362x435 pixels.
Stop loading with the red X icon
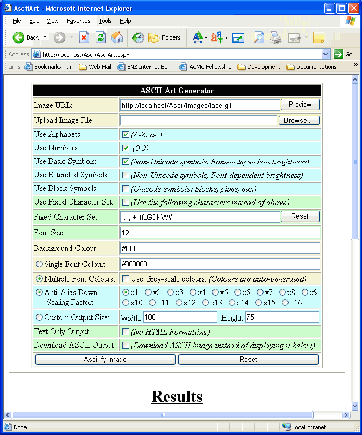pyautogui.click(x=84, y=37)
